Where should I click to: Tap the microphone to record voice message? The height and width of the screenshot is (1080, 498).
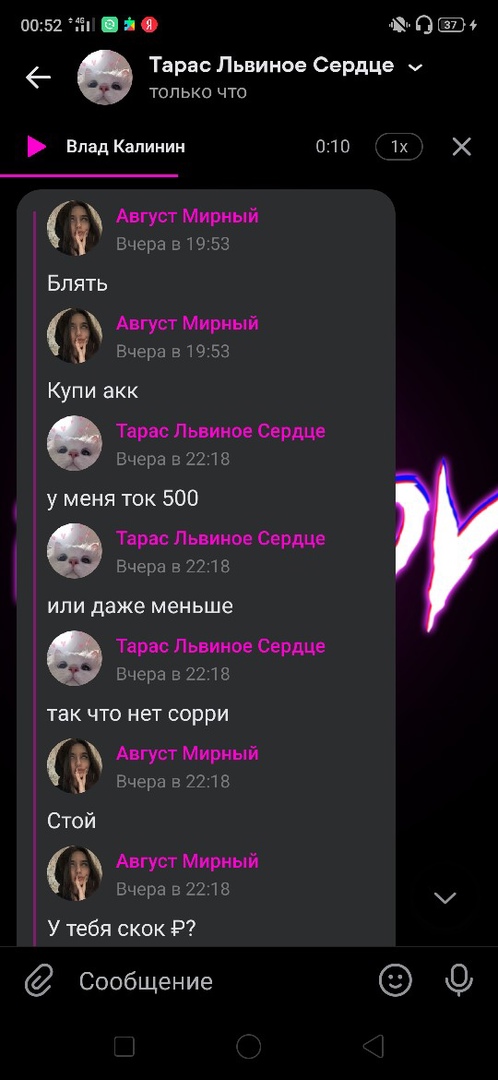[459, 980]
